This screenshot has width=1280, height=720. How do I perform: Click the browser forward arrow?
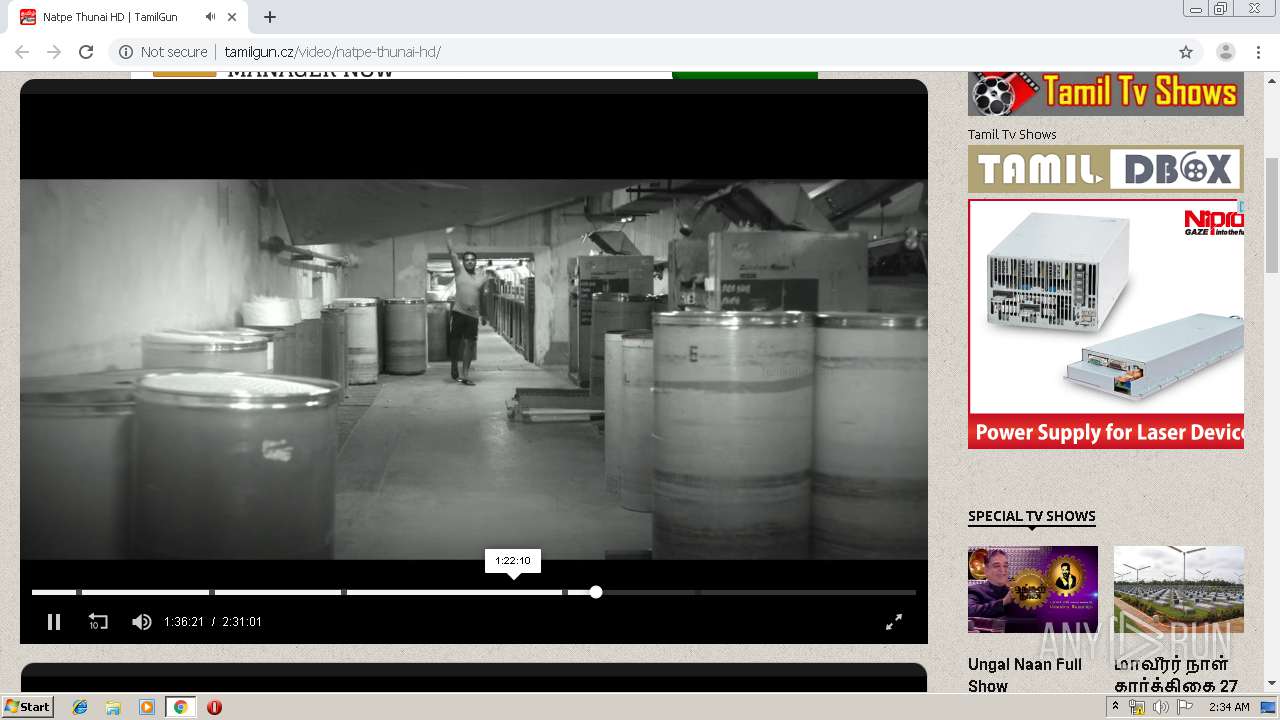pyautogui.click(x=54, y=52)
